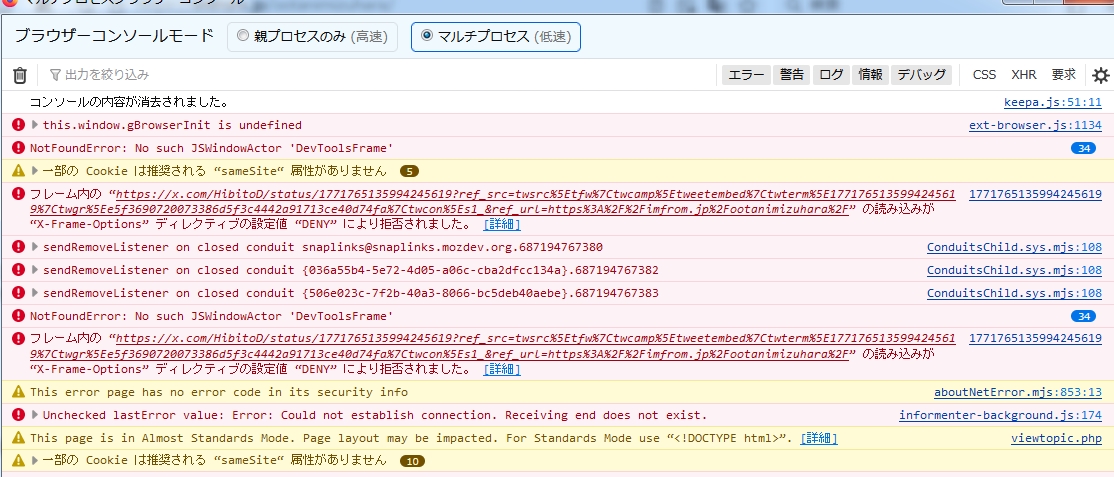Open the keepa.js:51:11 source link
The height and width of the screenshot is (477, 1114).
click(1052, 102)
